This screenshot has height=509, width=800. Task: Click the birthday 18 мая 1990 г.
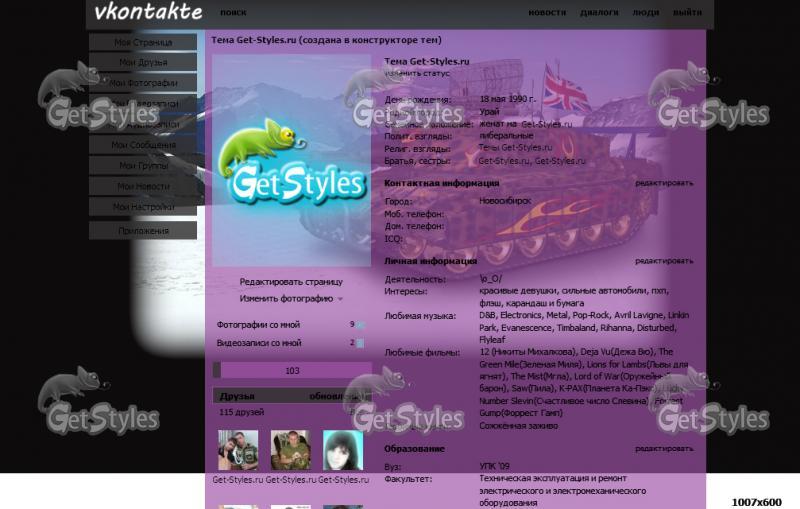coord(507,99)
